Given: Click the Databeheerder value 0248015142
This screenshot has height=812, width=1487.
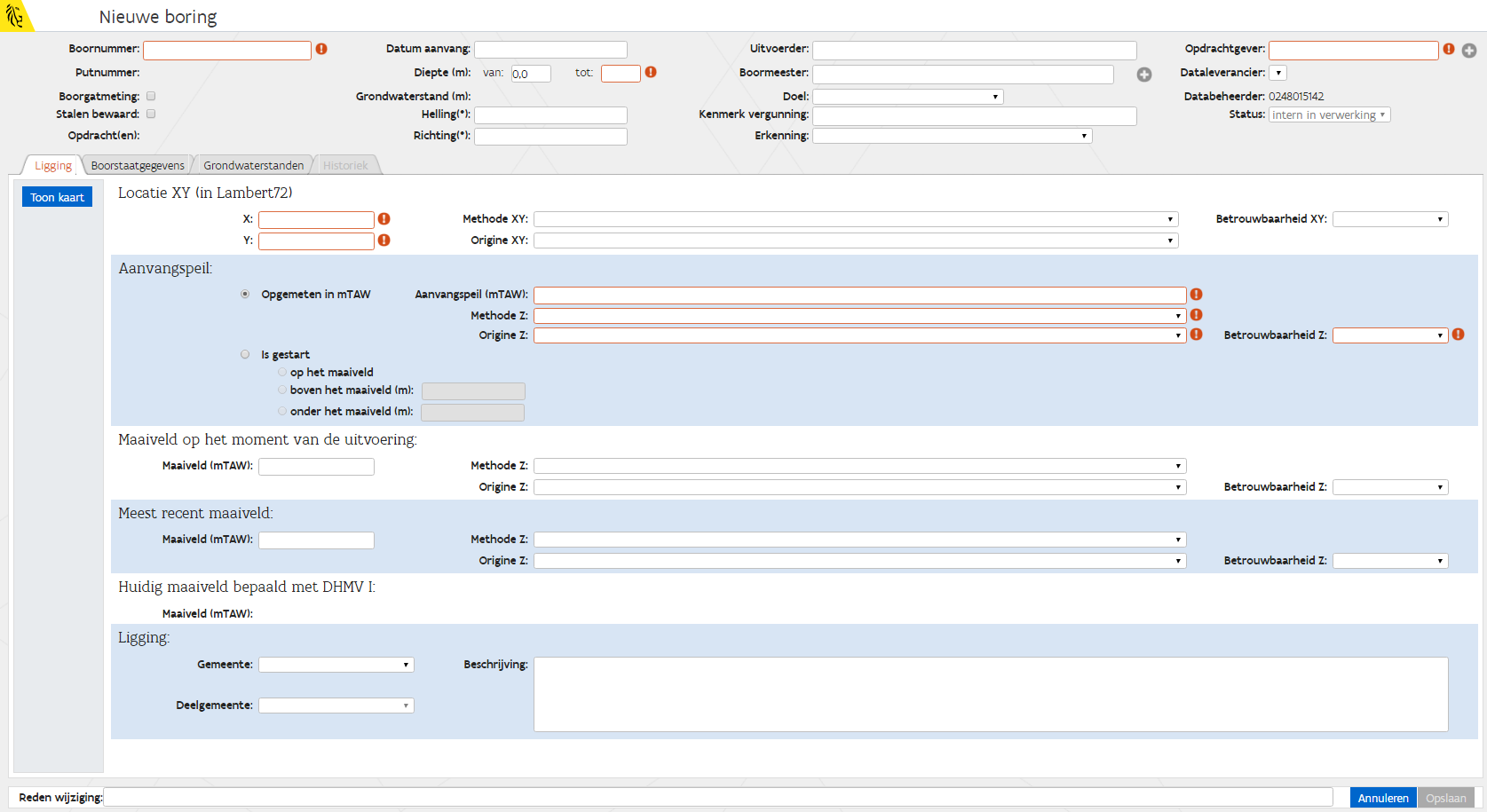Looking at the screenshot, I should 1296,96.
